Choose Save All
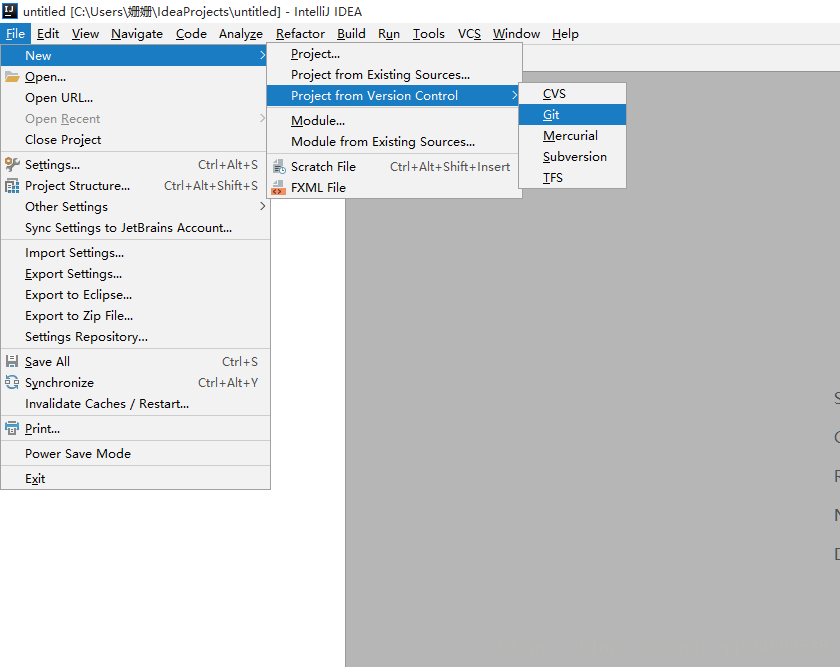 (135, 361)
